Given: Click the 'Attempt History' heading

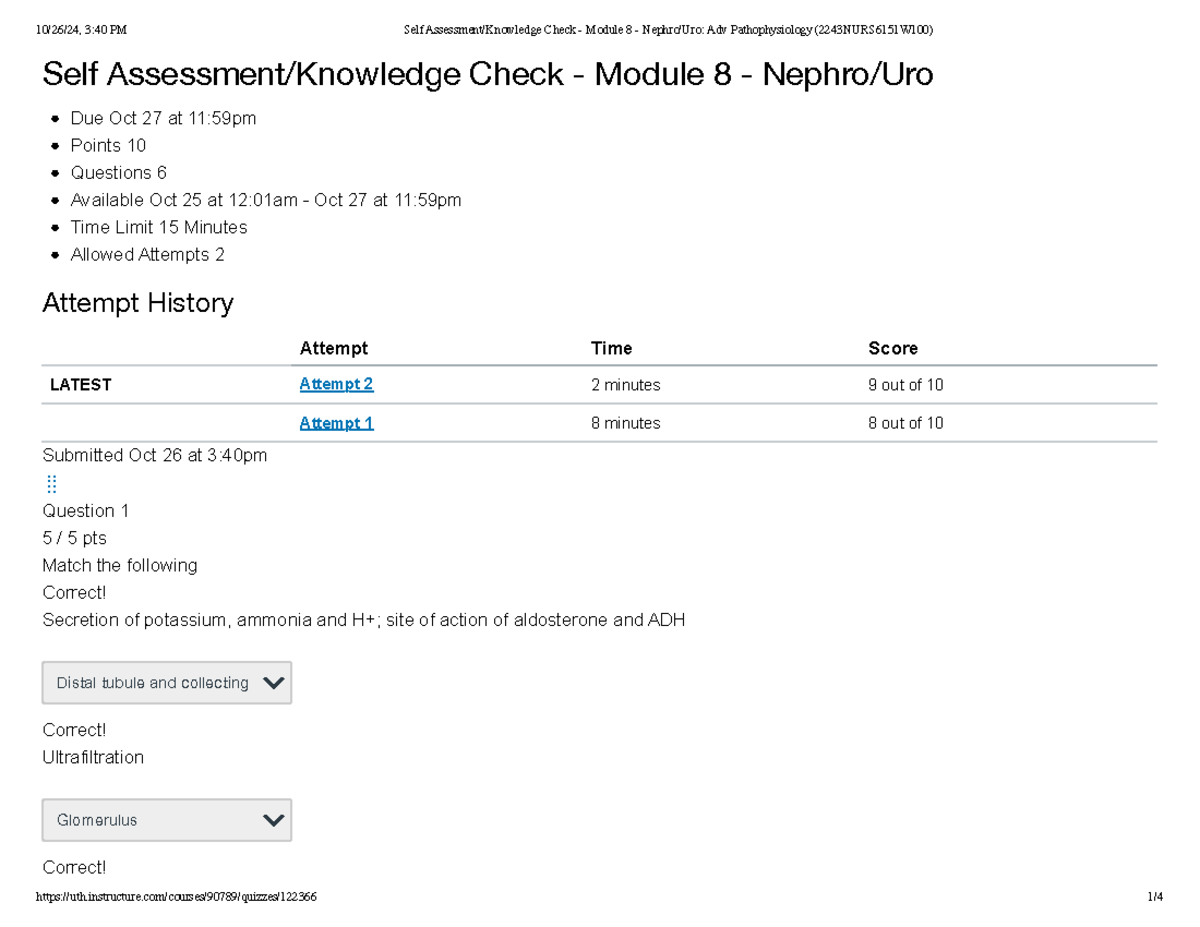Looking at the screenshot, I should point(138,303).
